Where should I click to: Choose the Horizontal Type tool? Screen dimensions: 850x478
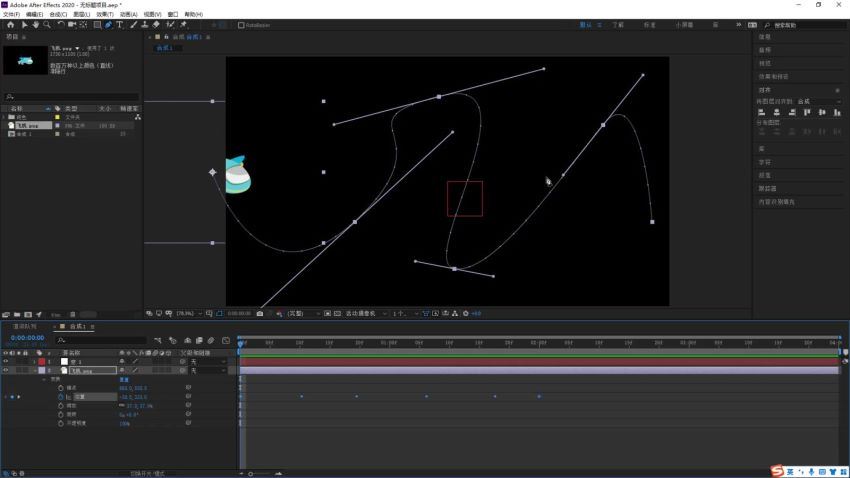(x=120, y=25)
